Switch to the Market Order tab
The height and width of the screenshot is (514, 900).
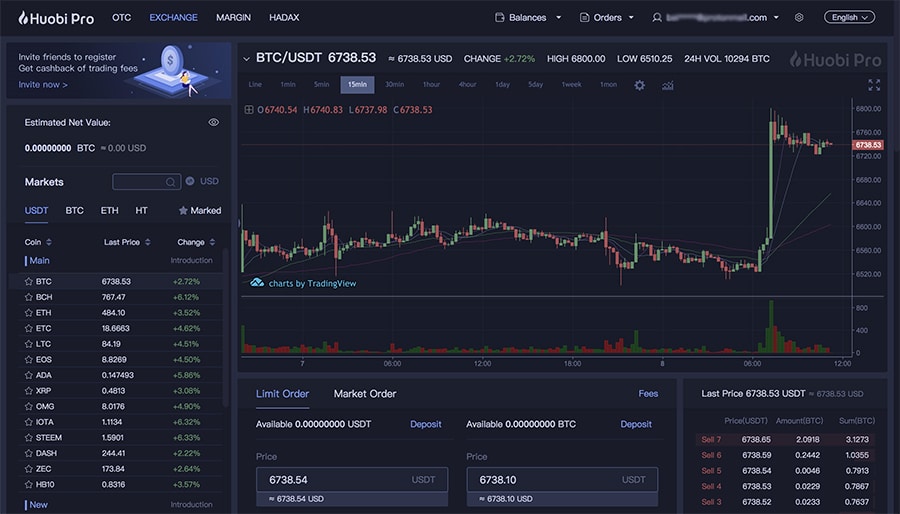click(365, 394)
